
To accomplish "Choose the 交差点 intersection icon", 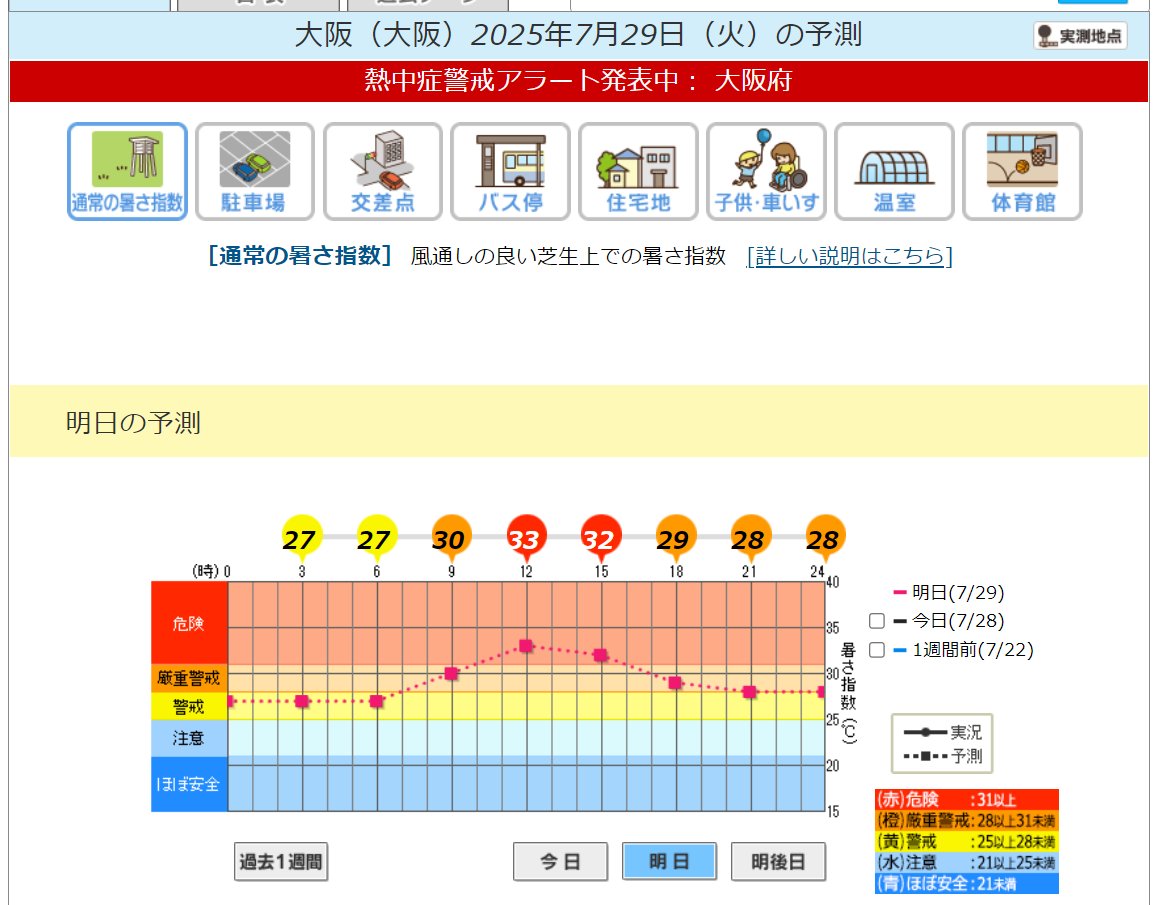I will click(382, 171).
